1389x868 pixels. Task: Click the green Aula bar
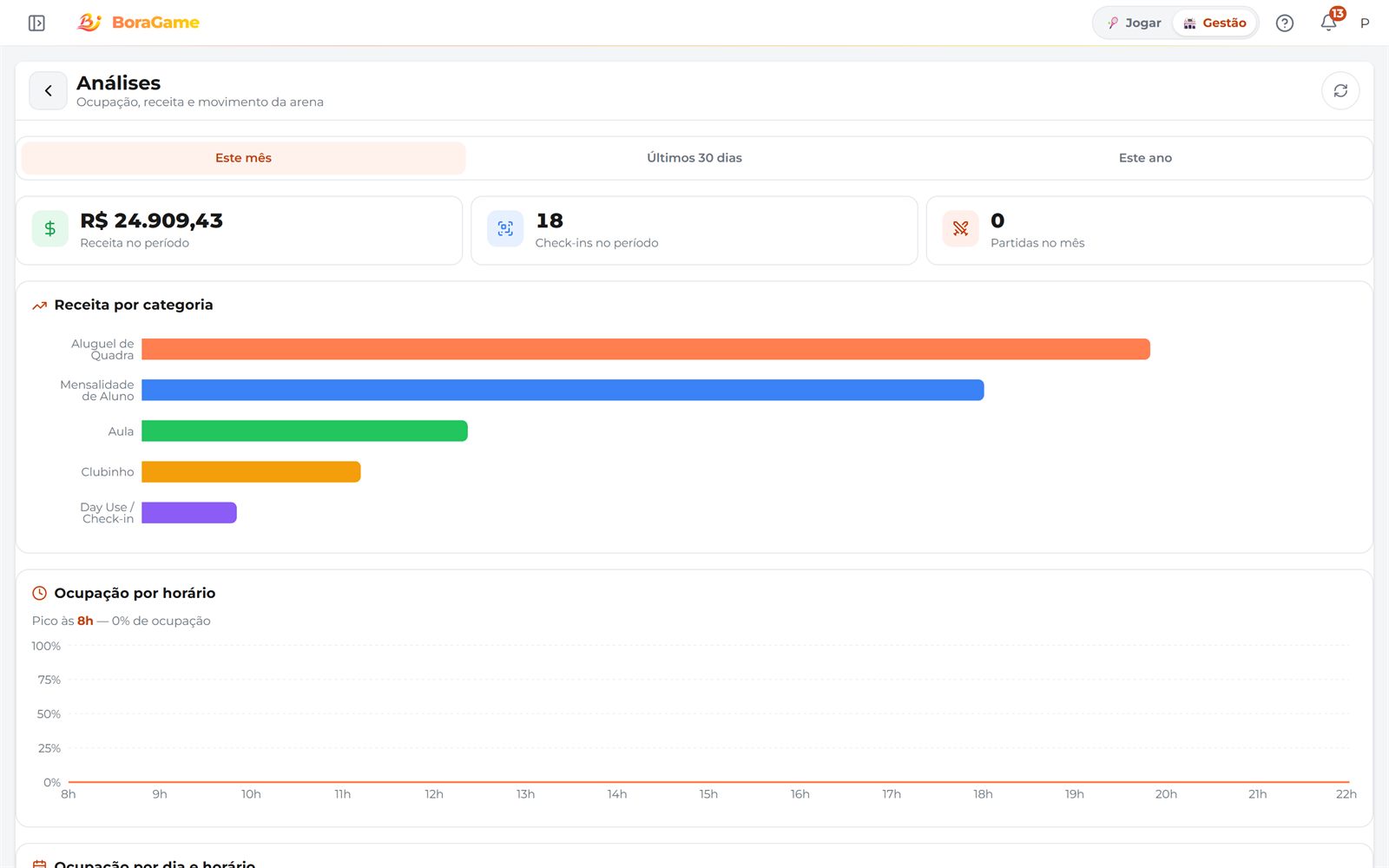coord(305,431)
